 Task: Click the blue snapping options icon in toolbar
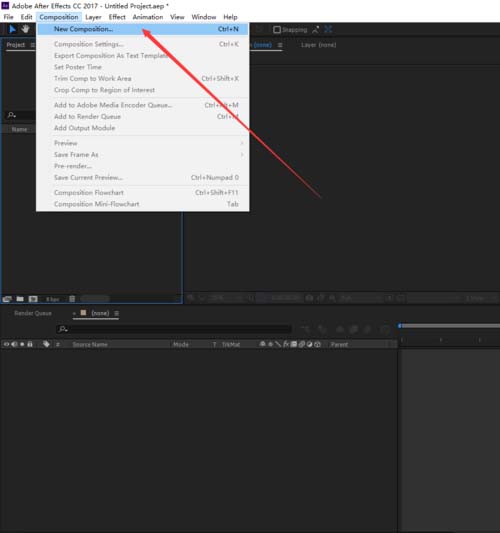pos(328,30)
